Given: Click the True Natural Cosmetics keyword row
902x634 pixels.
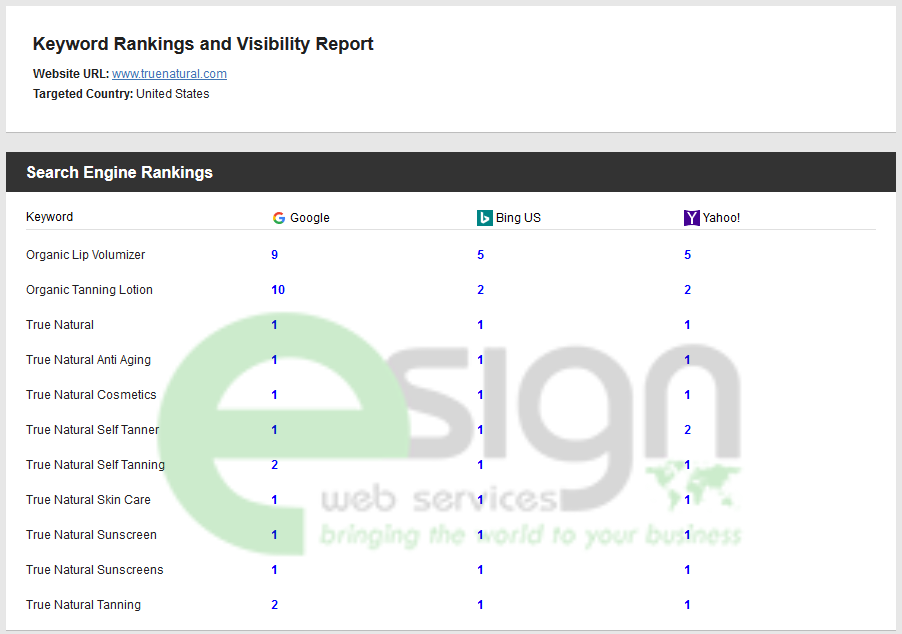Looking at the screenshot, I should tap(91, 395).
